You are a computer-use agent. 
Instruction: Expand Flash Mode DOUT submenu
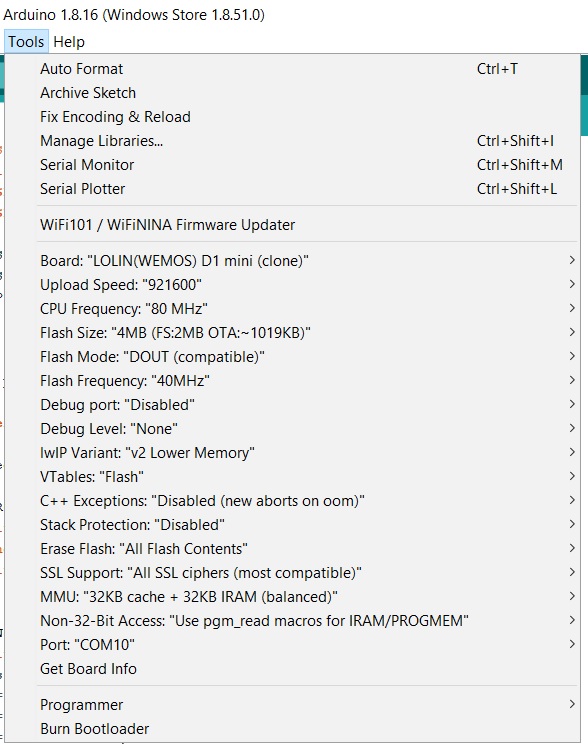pyautogui.click(x=292, y=356)
